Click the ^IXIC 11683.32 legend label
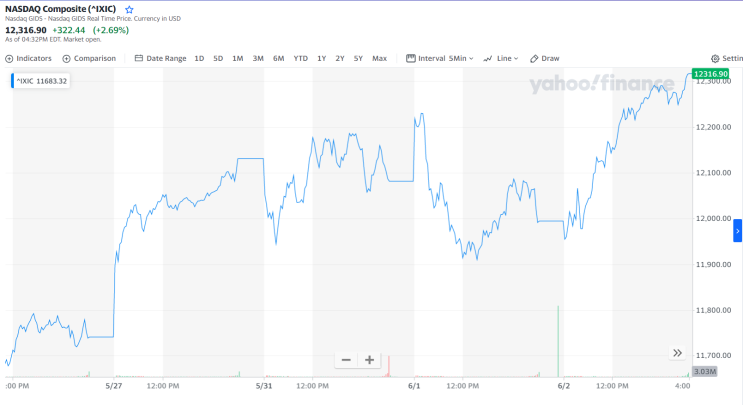 pos(41,81)
